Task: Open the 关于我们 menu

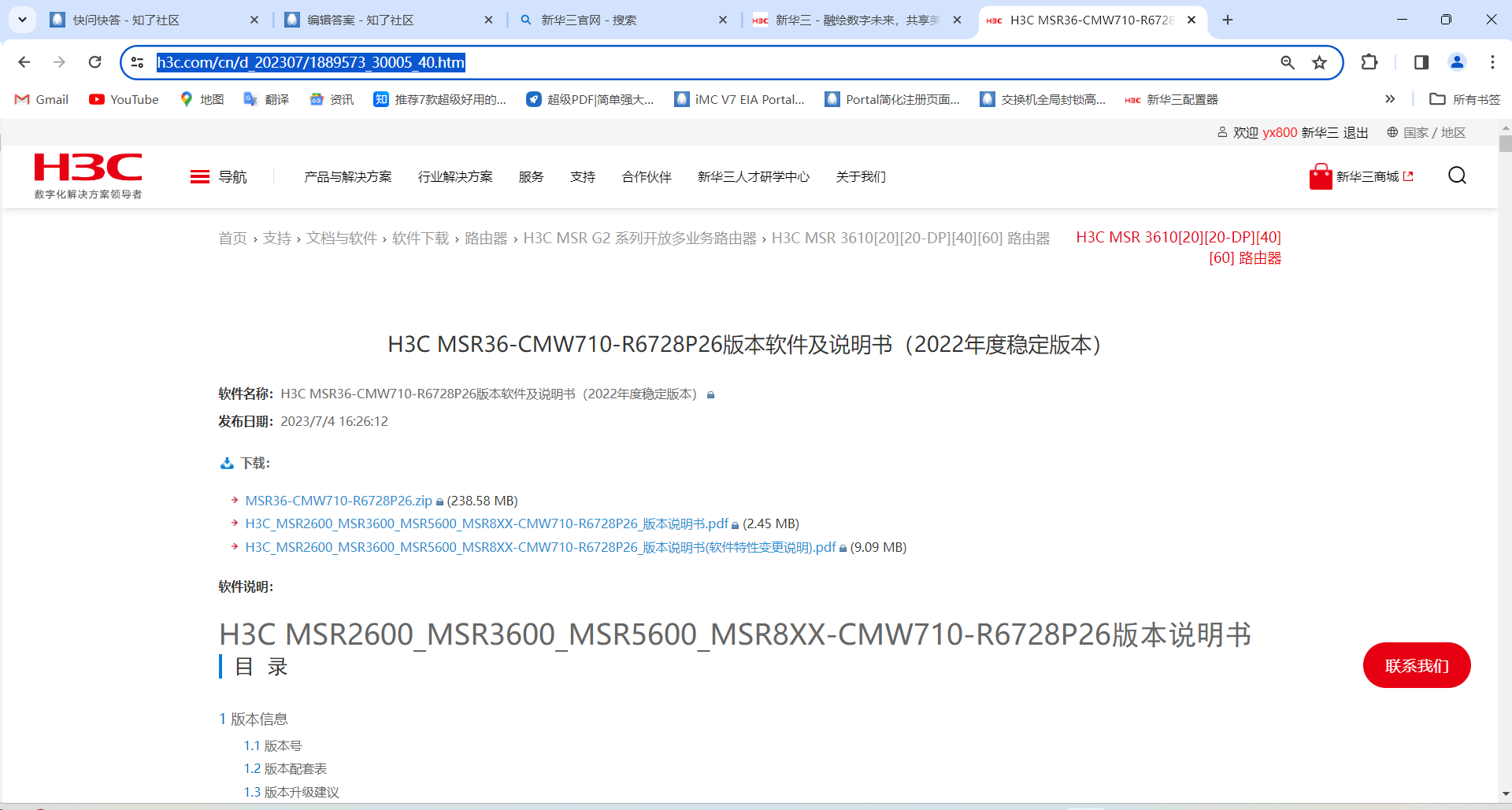Action: 861,177
